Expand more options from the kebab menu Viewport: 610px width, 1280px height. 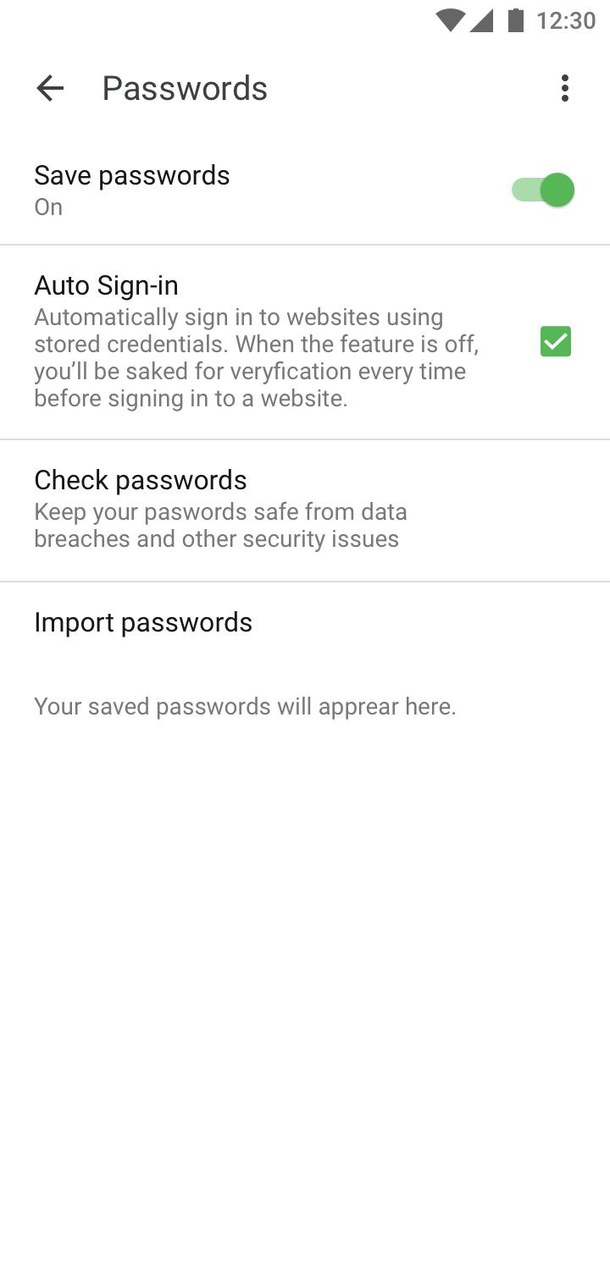tap(564, 88)
